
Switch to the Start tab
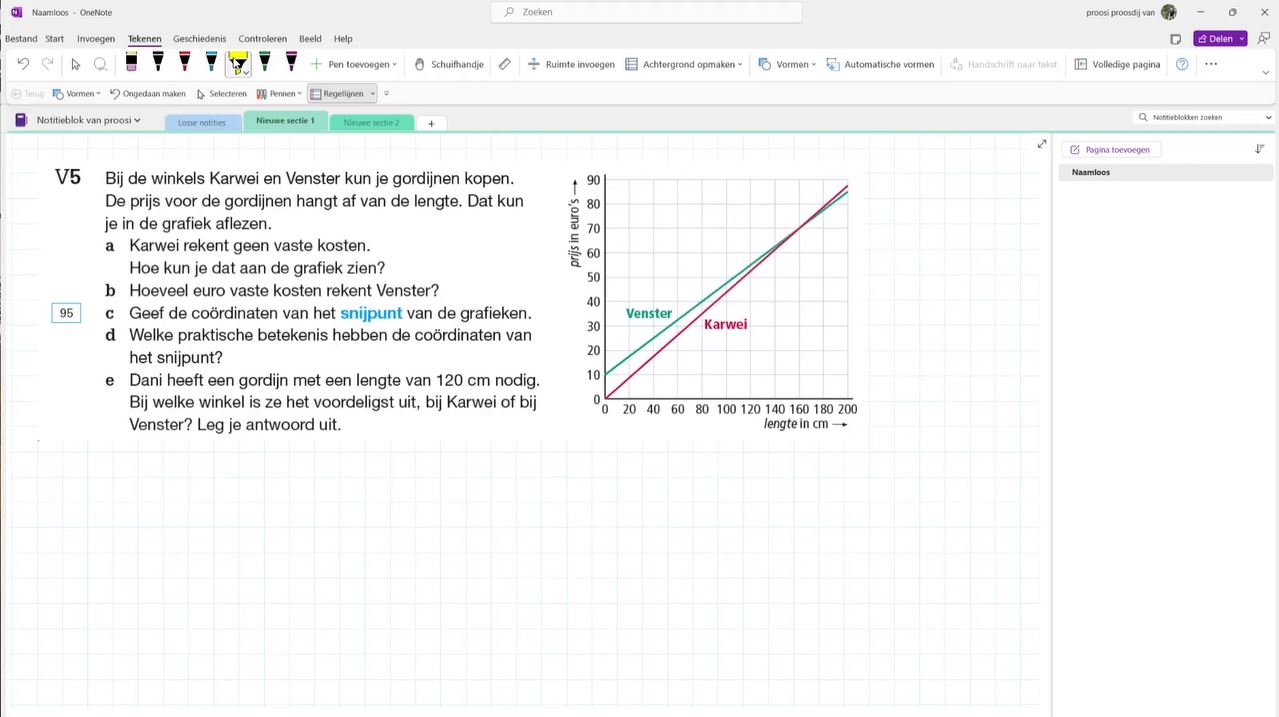[x=55, y=39]
